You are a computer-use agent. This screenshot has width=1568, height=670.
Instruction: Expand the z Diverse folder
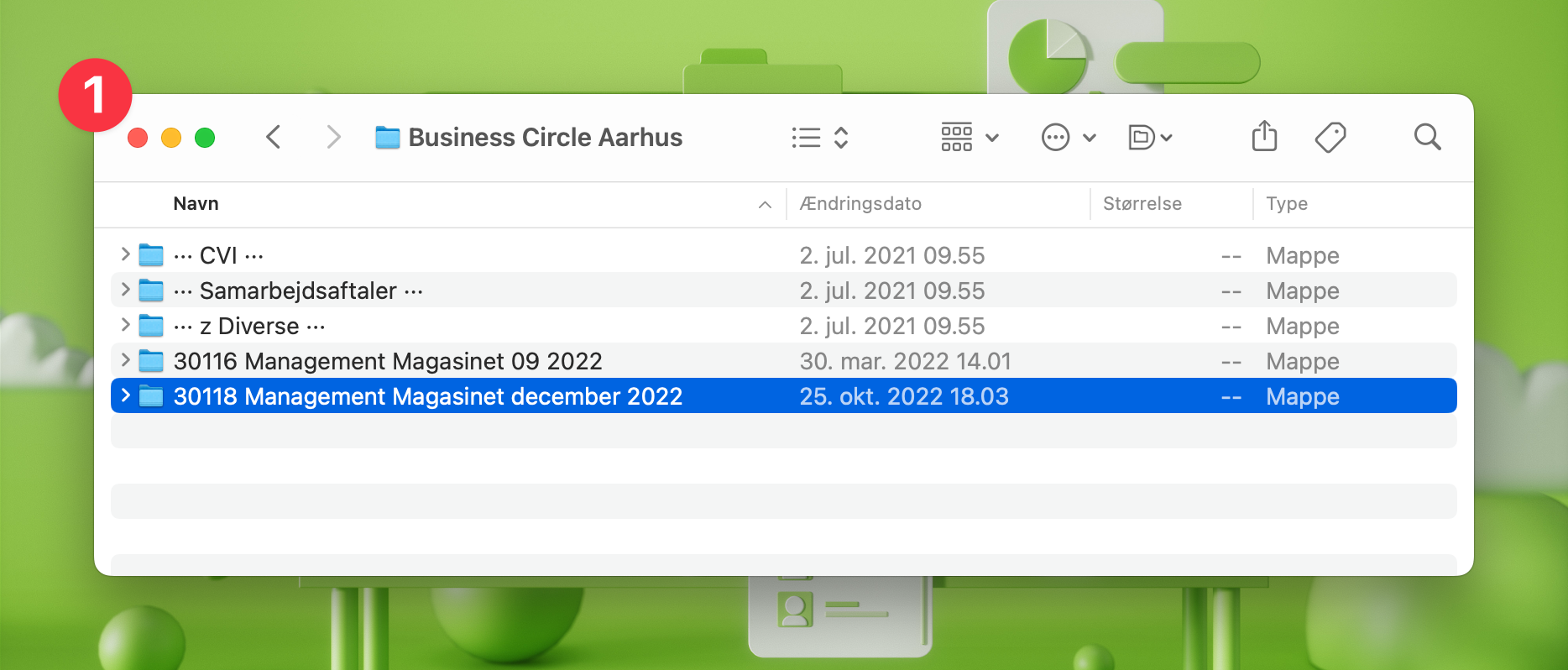tap(125, 325)
